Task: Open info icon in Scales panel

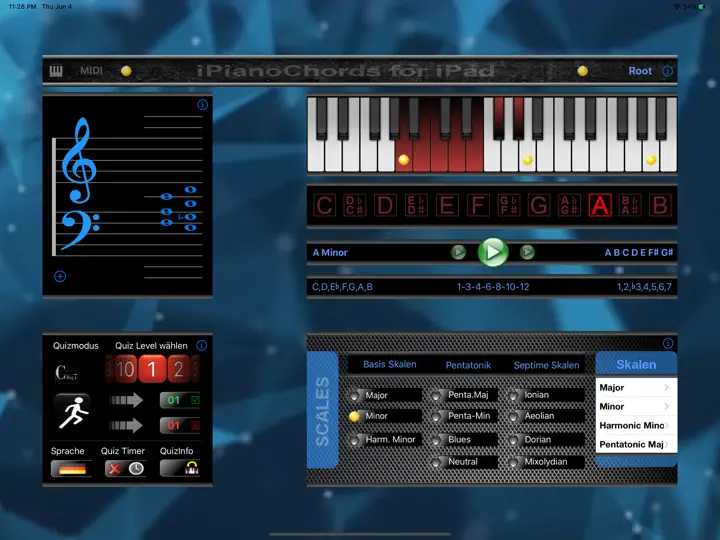Action: click(x=668, y=343)
